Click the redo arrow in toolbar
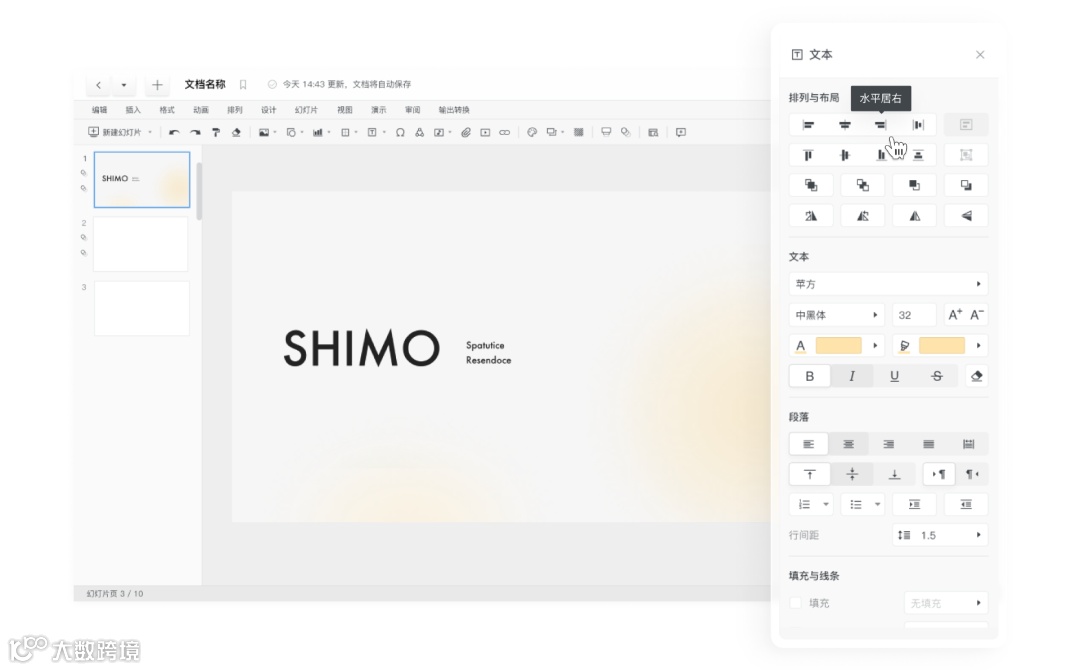This screenshot has width=1080, height=670. click(195, 132)
